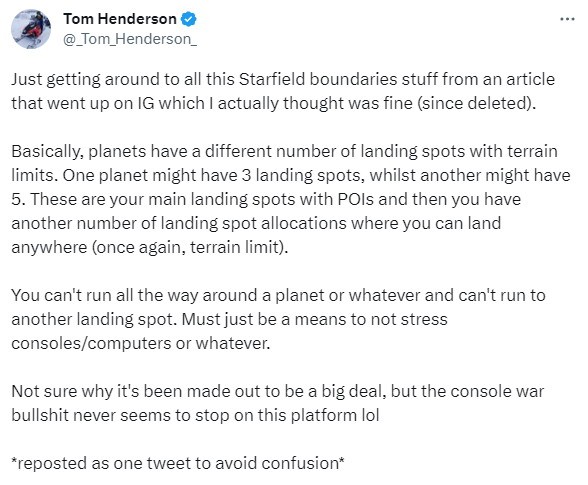The width and height of the screenshot is (588, 485).
Task: Click the "console war" phrase
Action: 497,391
